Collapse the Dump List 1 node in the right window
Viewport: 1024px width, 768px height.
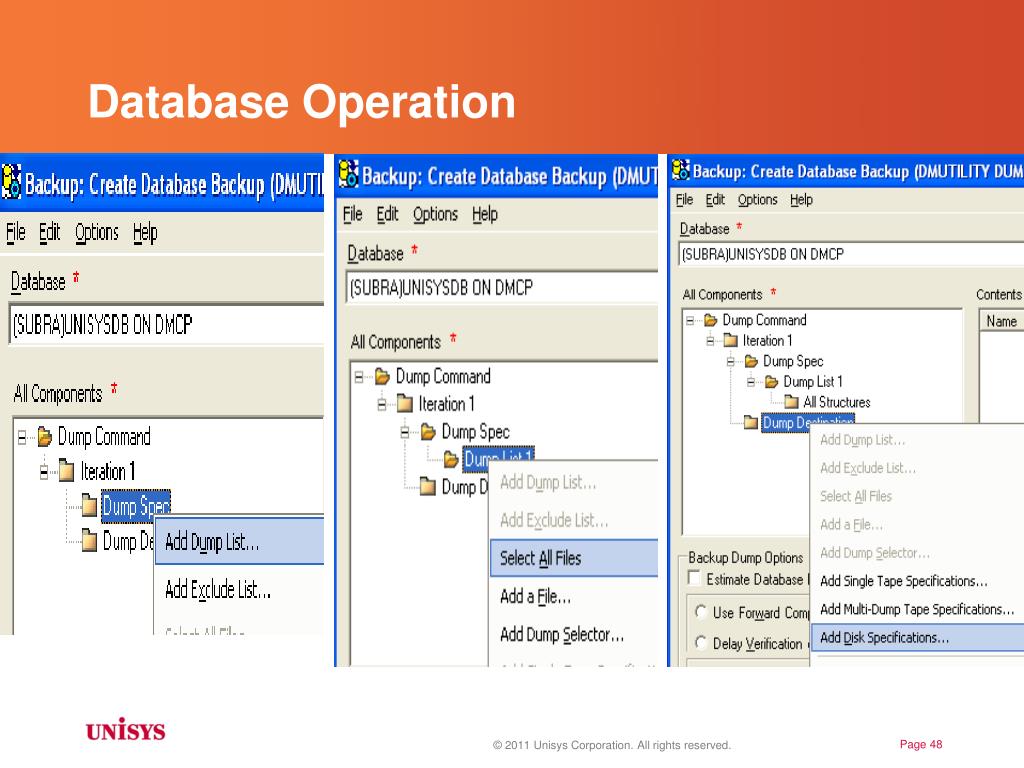click(750, 382)
